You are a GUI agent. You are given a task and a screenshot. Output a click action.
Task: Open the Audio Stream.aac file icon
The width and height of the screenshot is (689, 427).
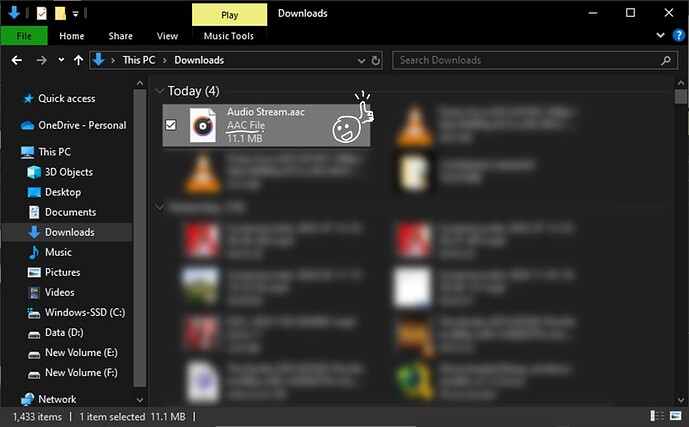[204, 126]
